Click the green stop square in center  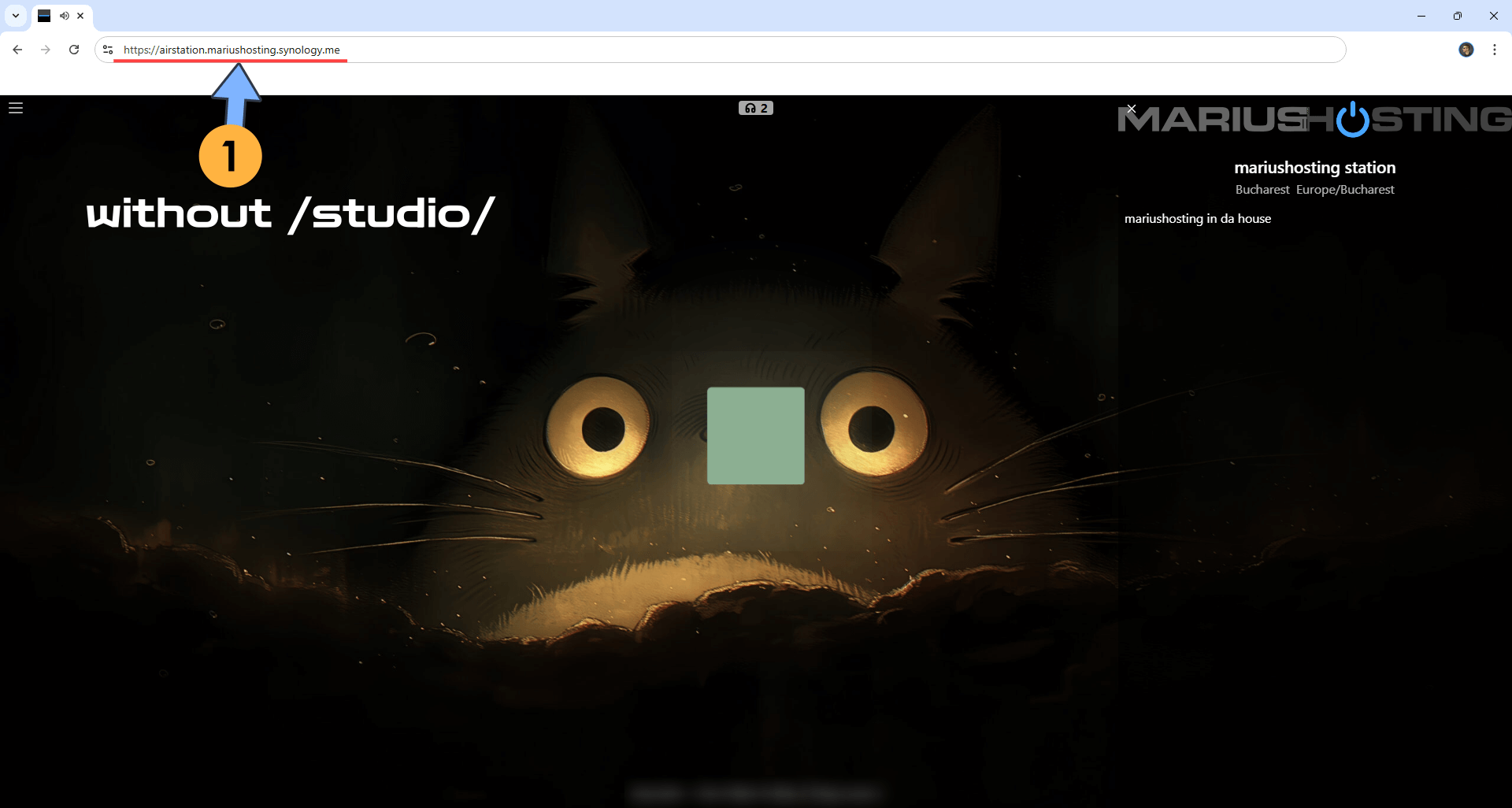click(x=755, y=436)
